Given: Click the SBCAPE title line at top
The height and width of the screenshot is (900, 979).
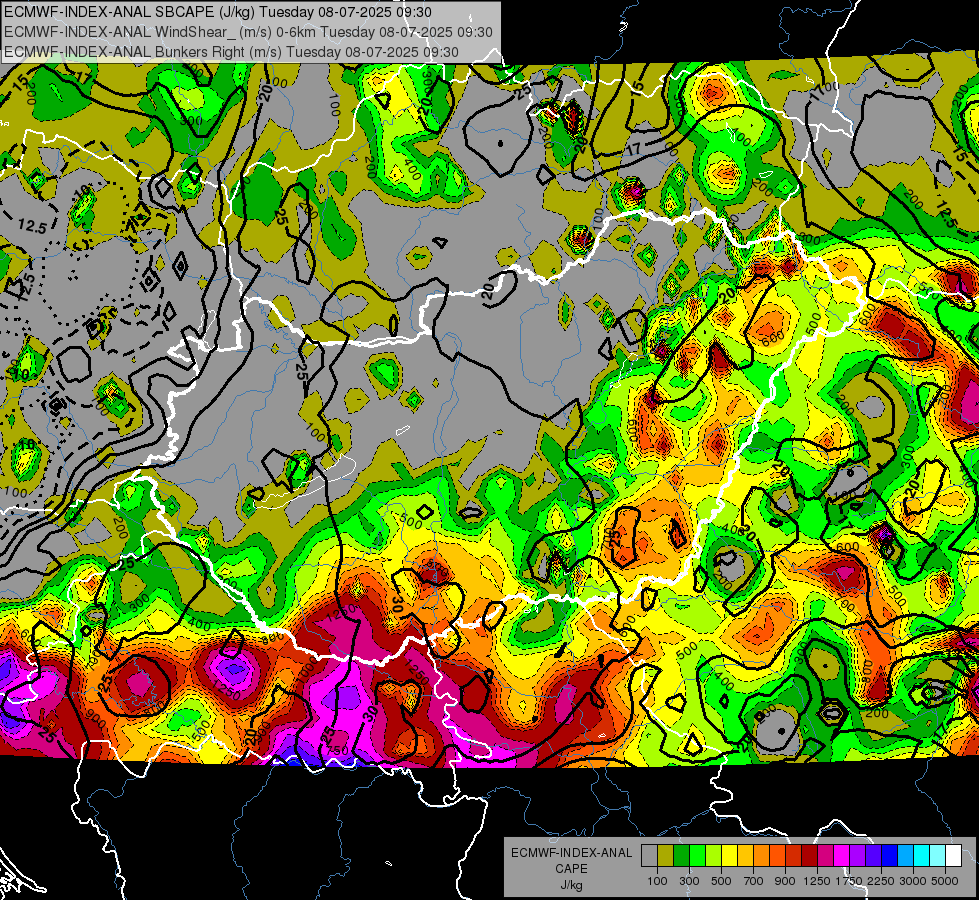Looking at the screenshot, I should [x=217, y=12].
